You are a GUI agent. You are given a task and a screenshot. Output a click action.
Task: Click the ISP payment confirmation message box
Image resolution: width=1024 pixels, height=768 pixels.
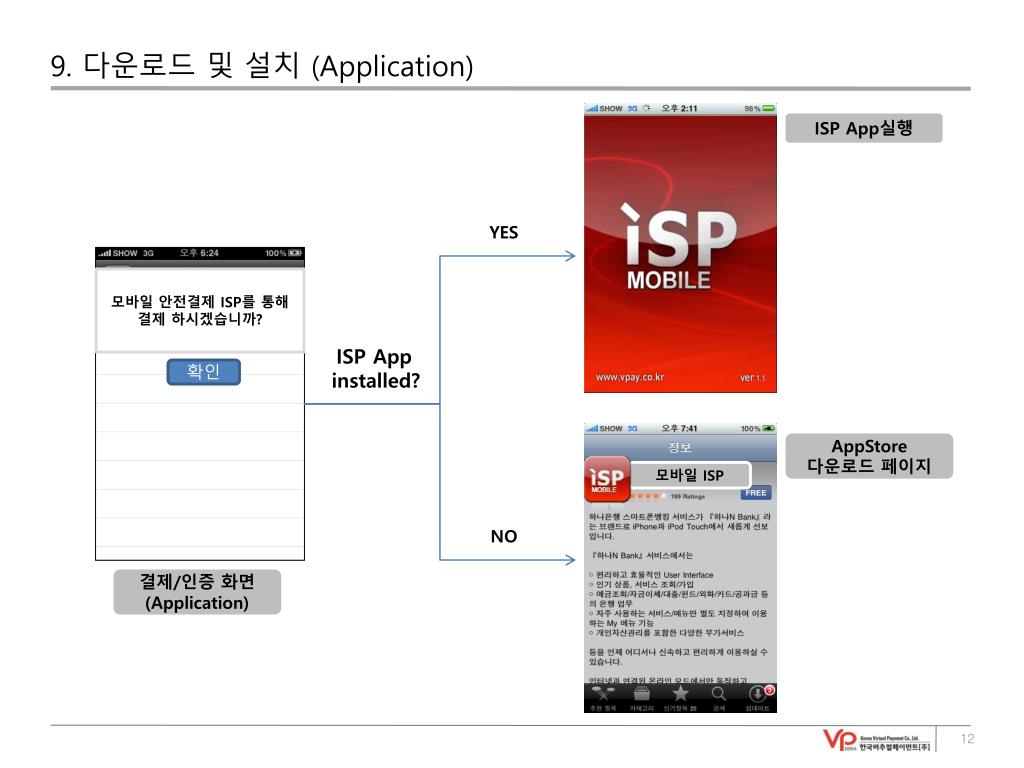point(200,310)
